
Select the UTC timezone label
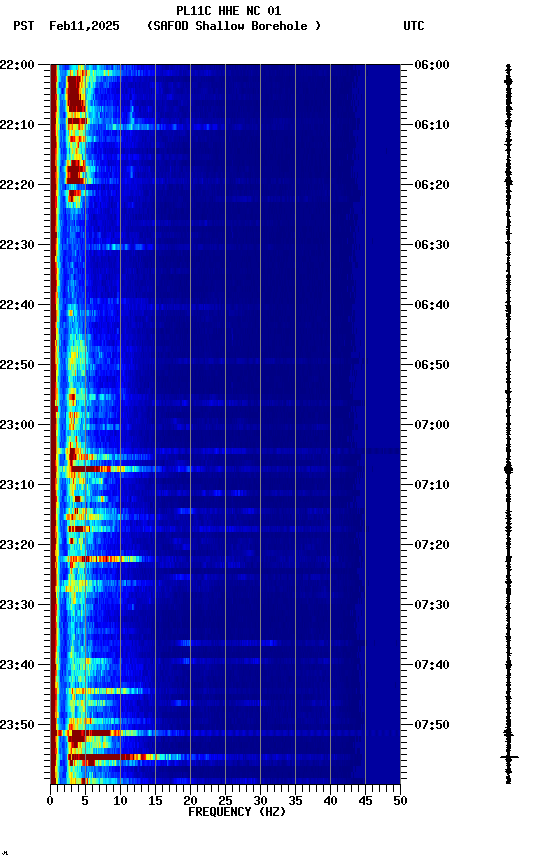click(x=414, y=26)
